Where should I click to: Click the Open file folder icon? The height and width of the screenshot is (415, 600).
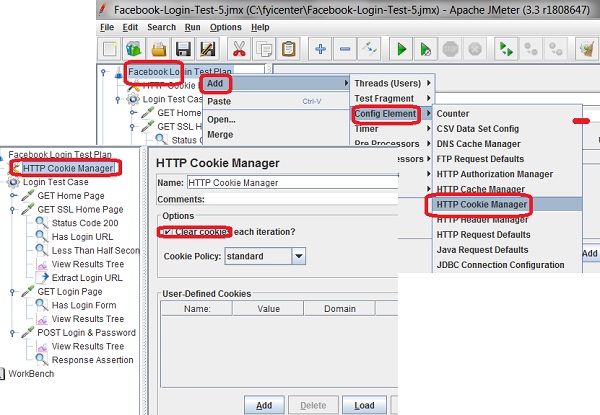click(158, 49)
